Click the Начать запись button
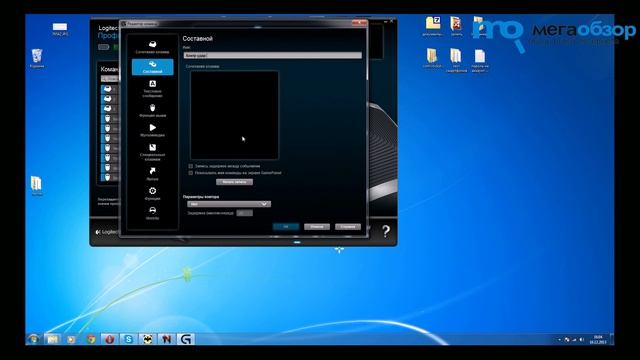640x360 pixels. [234, 182]
